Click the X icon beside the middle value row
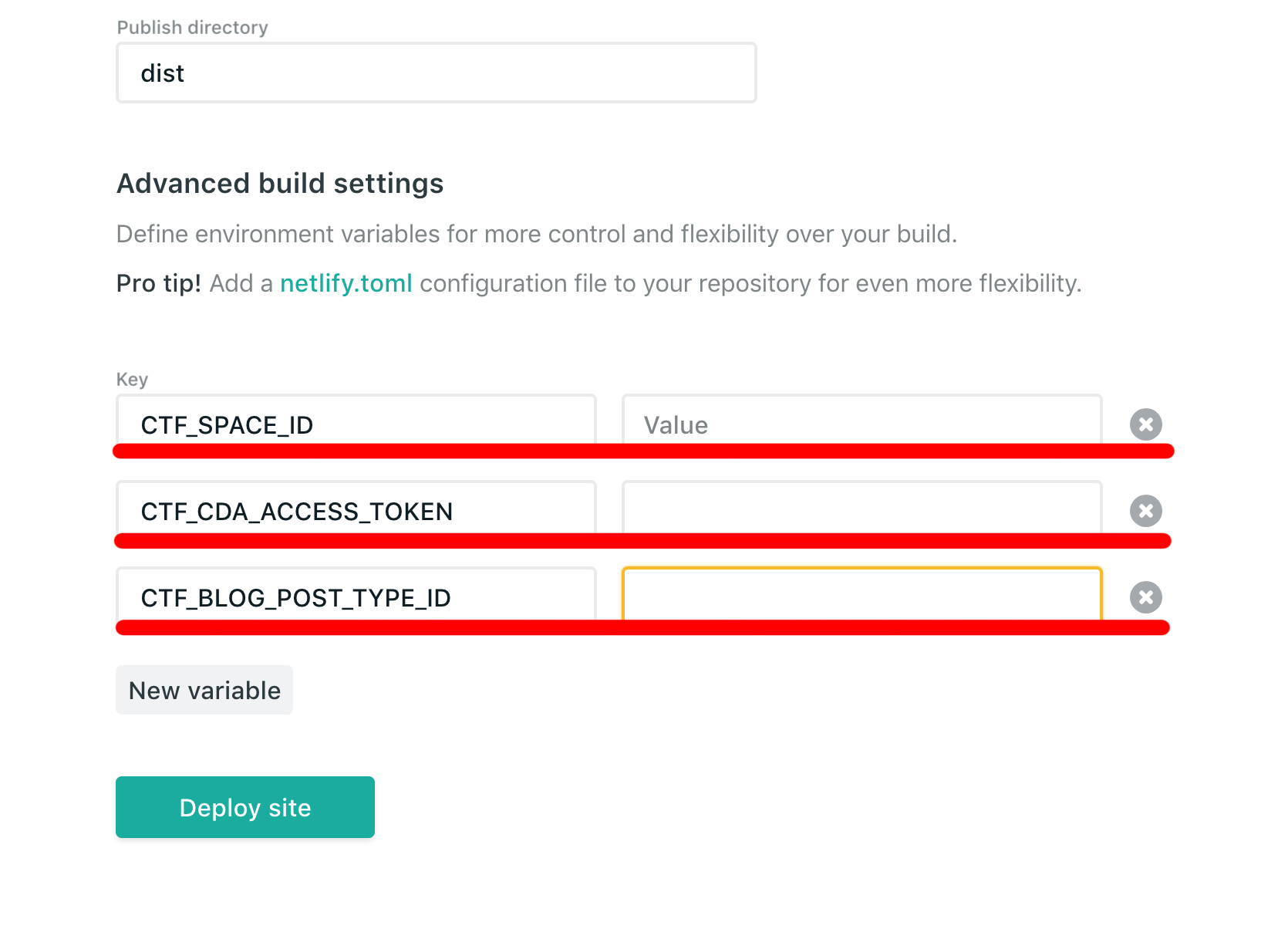This screenshot has height=926, width=1288. tap(1146, 510)
